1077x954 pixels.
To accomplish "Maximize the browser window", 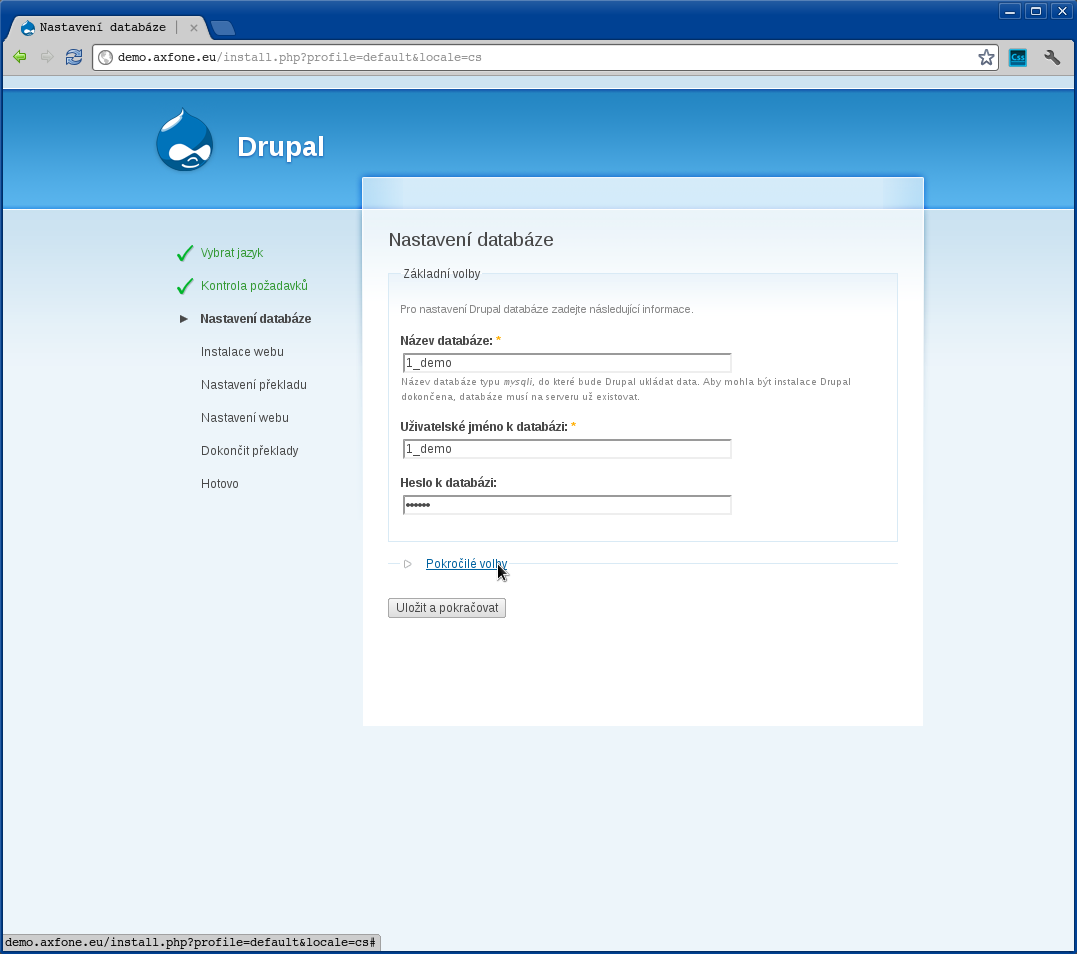I will tap(1036, 11).
